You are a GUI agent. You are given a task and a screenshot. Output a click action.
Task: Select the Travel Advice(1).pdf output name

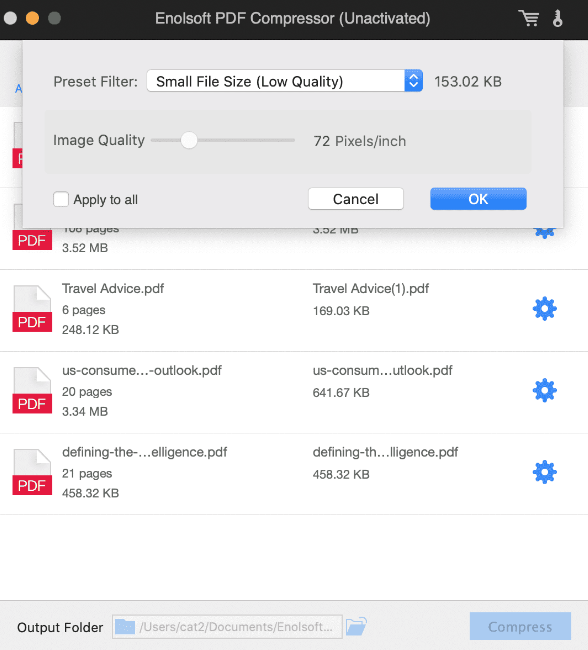coord(371,289)
